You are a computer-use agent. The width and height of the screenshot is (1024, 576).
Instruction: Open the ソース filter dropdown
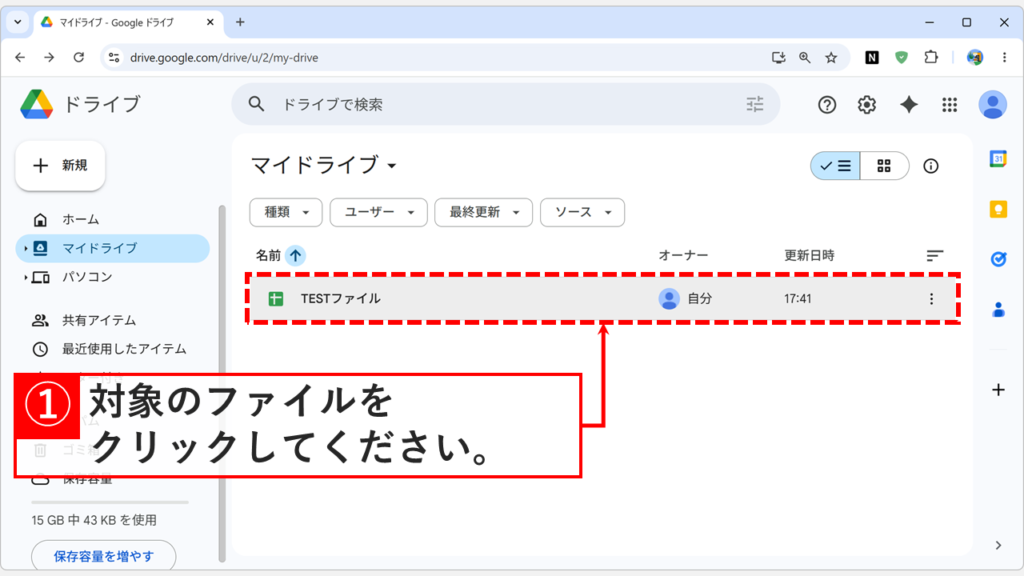(583, 212)
